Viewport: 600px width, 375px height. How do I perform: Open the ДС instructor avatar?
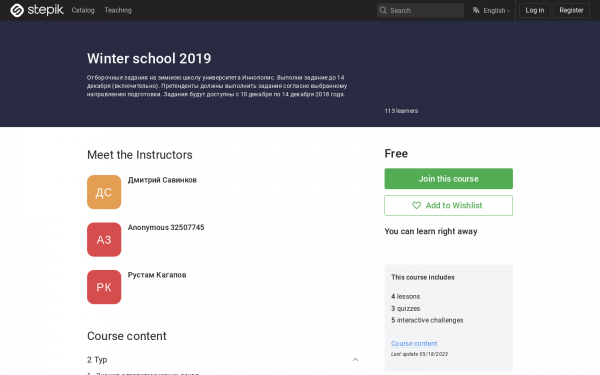(x=104, y=192)
